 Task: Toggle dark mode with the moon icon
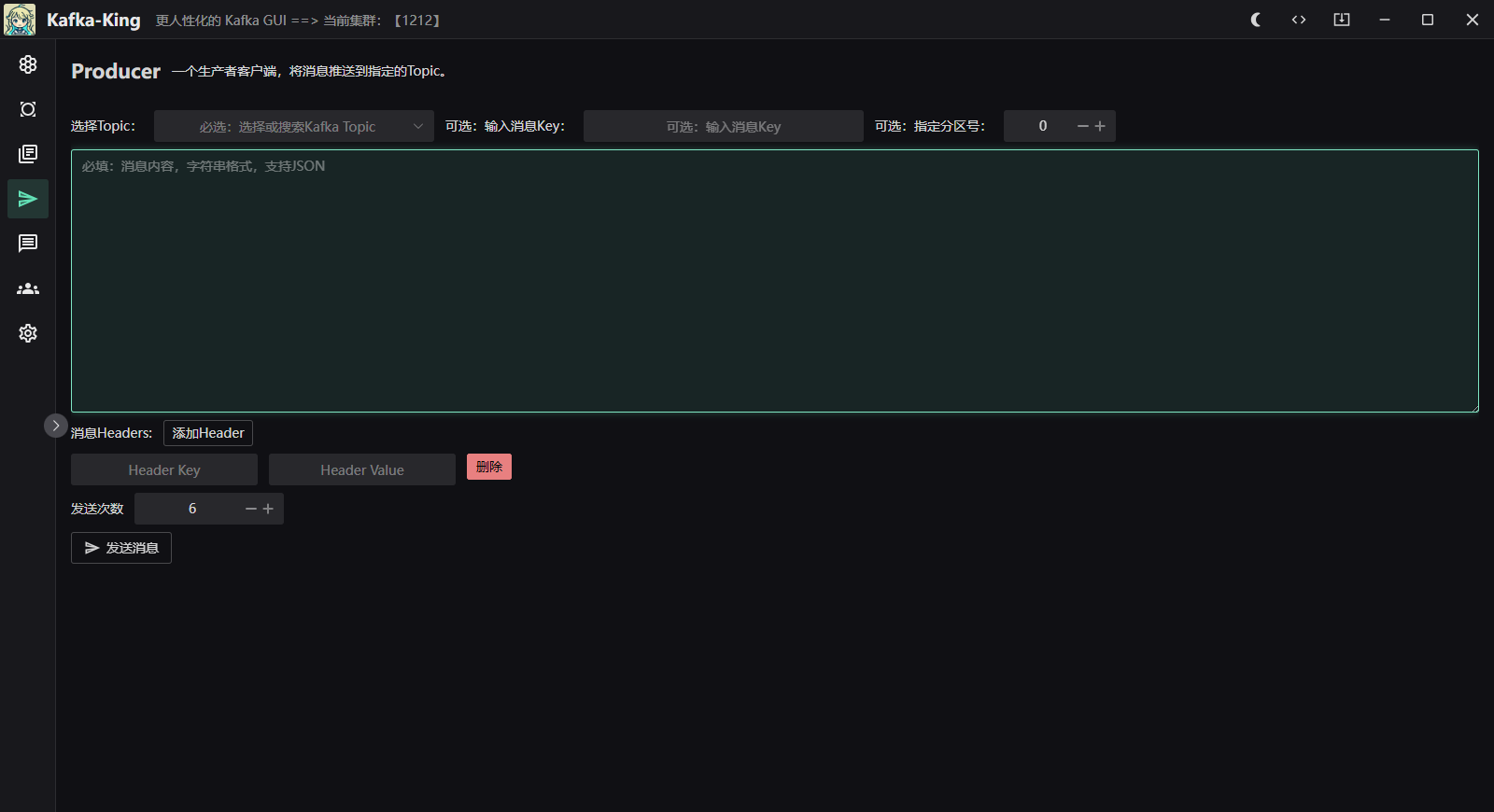pyautogui.click(x=1256, y=20)
